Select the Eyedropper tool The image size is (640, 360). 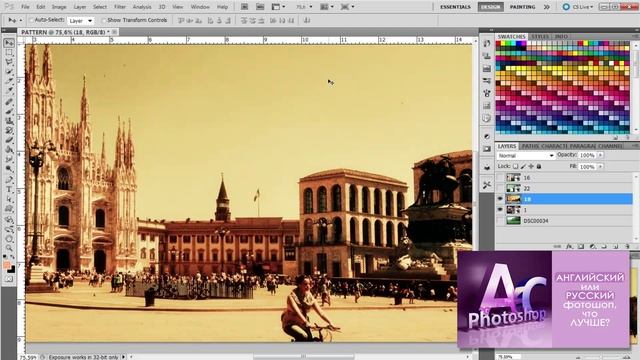[x=9, y=91]
